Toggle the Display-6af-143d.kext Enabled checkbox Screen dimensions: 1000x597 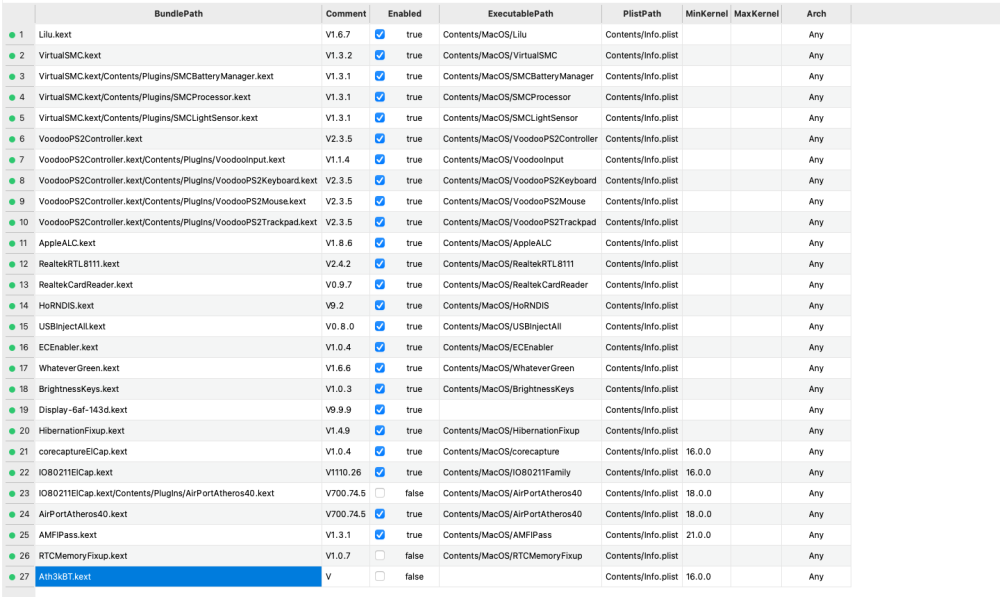[x=379, y=410]
